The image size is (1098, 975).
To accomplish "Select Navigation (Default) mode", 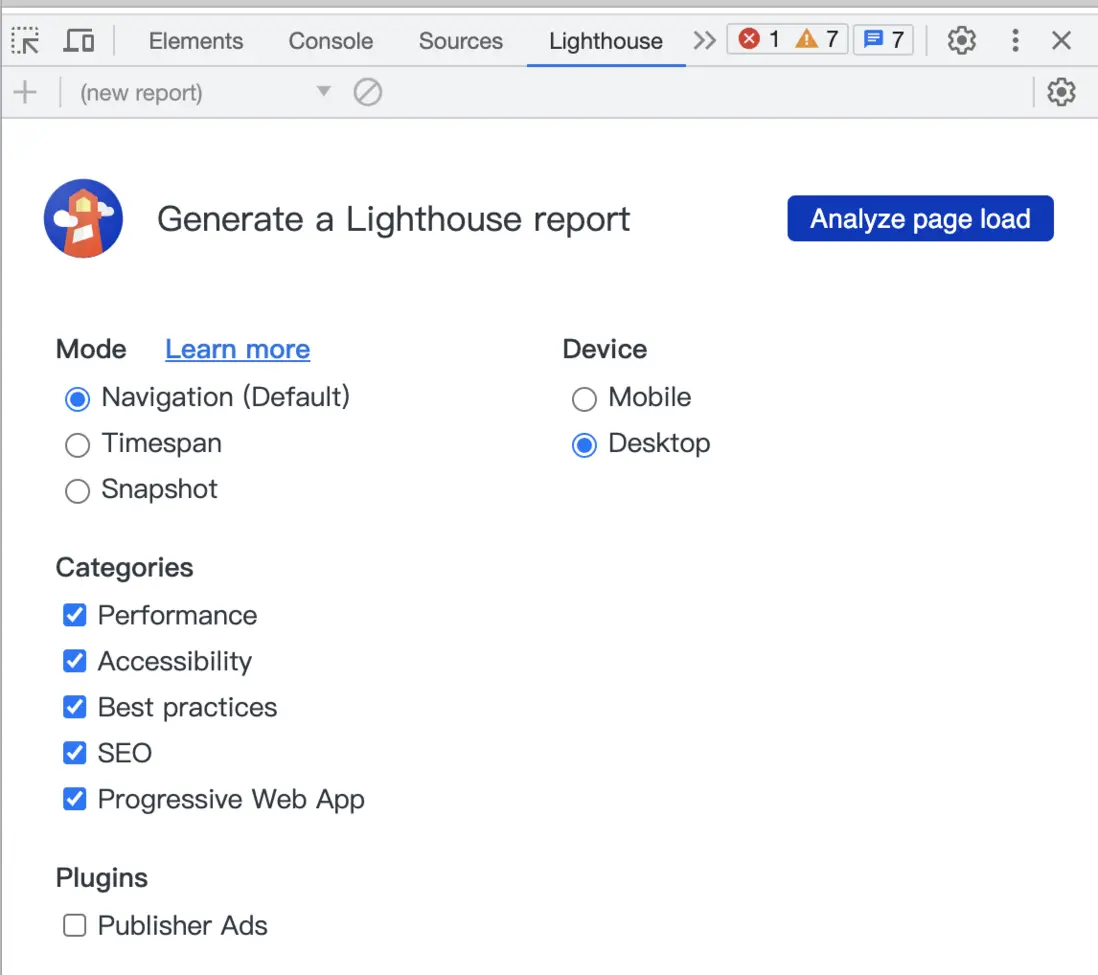I will click(77, 399).
